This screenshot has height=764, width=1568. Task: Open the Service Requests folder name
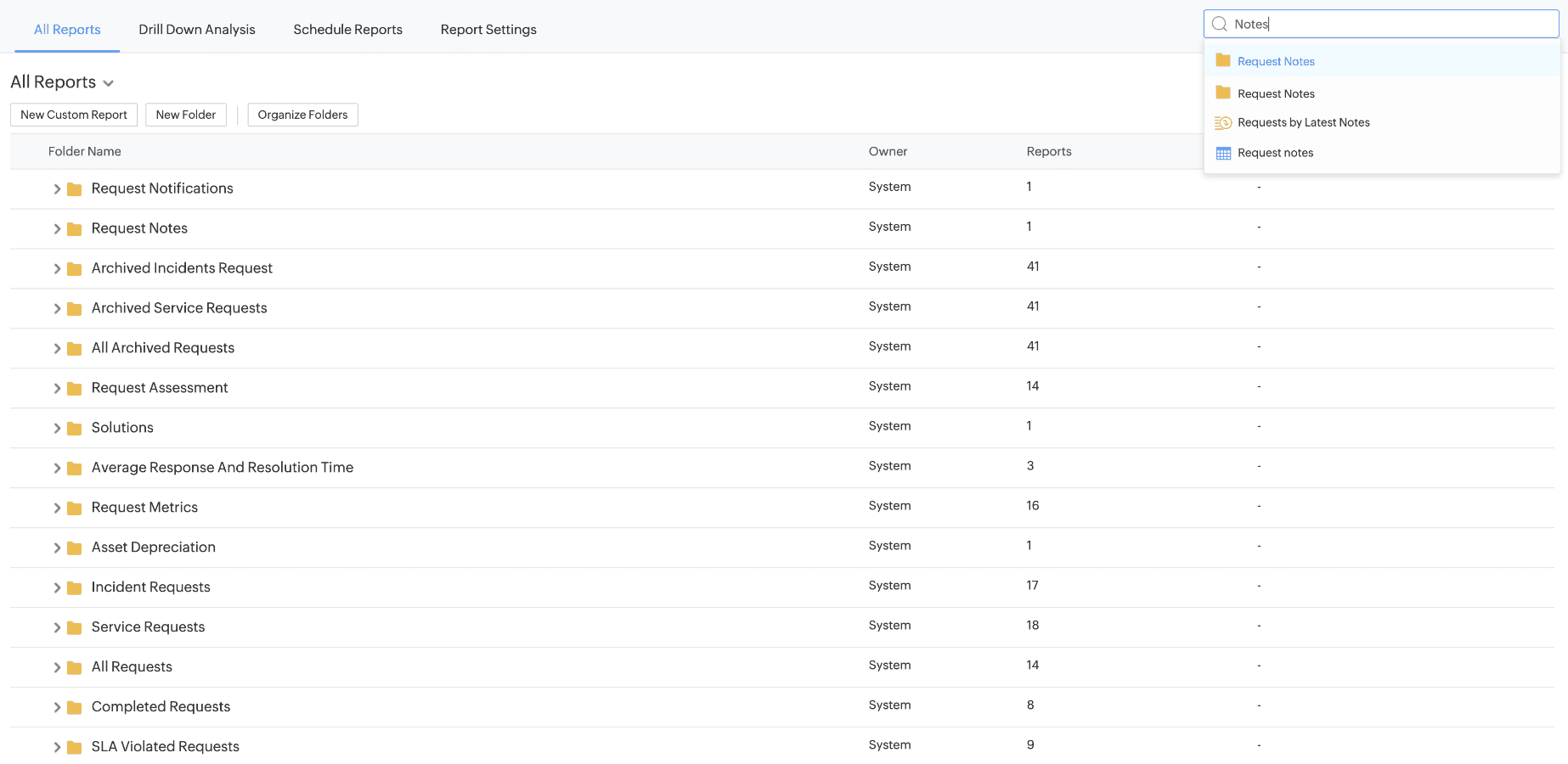tap(149, 627)
